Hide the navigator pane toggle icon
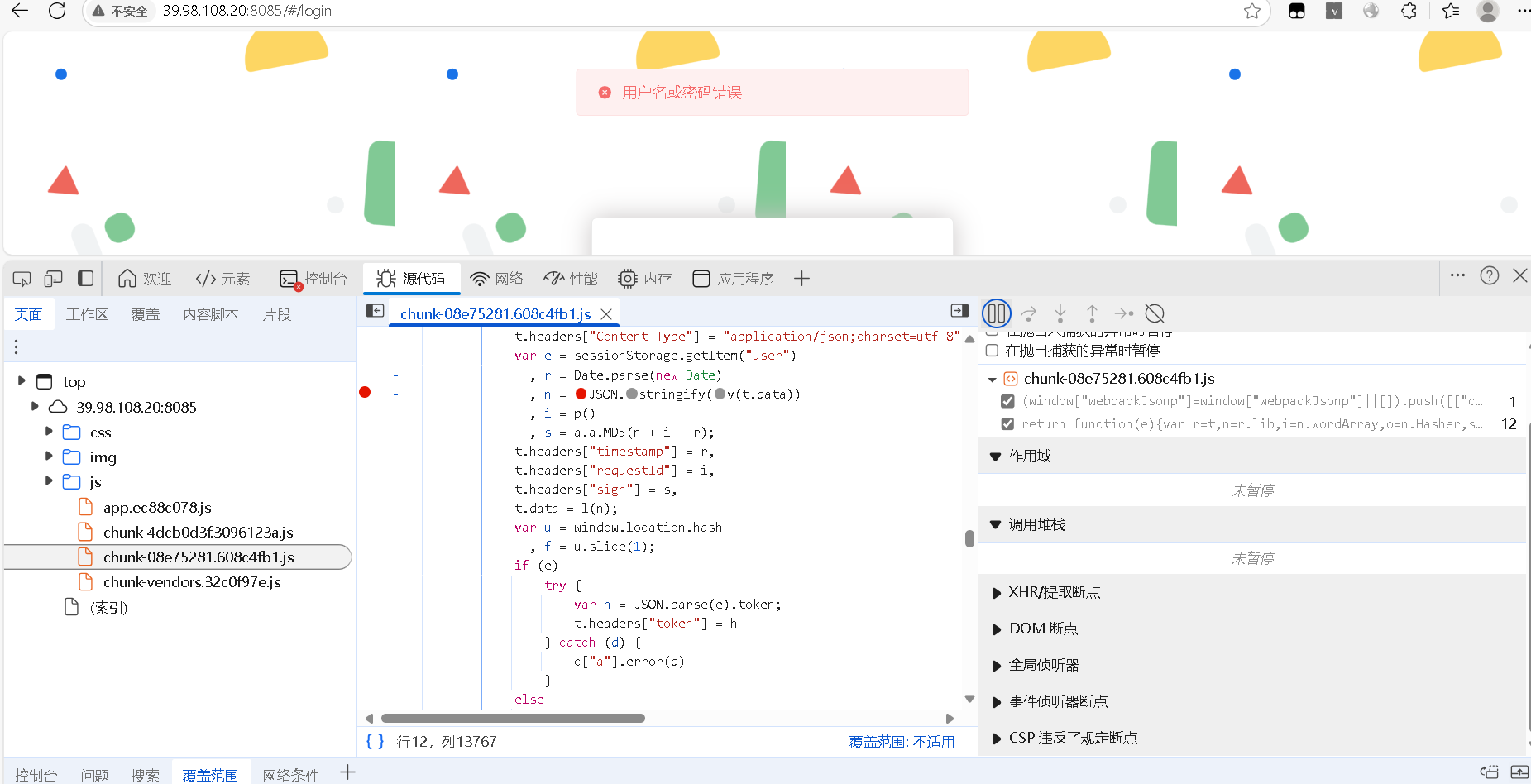Image resolution: width=1531 pixels, height=784 pixels. (376, 311)
